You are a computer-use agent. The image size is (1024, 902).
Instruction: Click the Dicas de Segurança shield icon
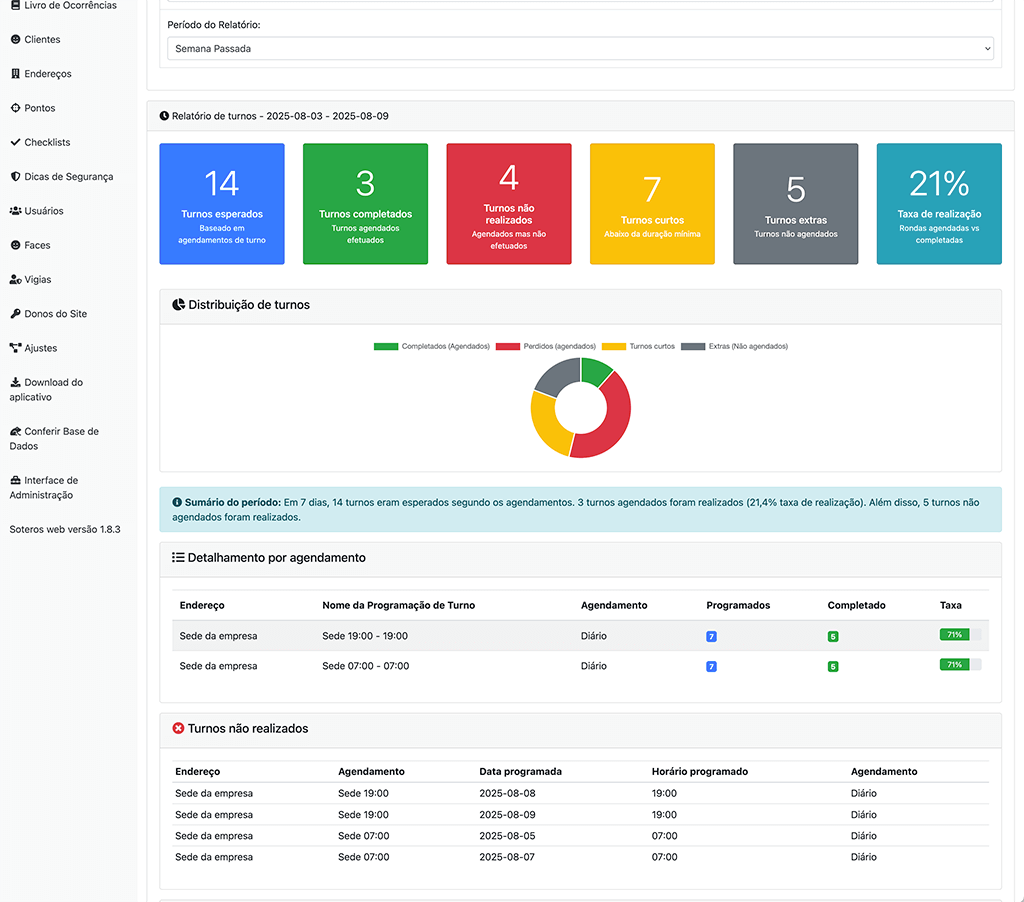[15, 177]
